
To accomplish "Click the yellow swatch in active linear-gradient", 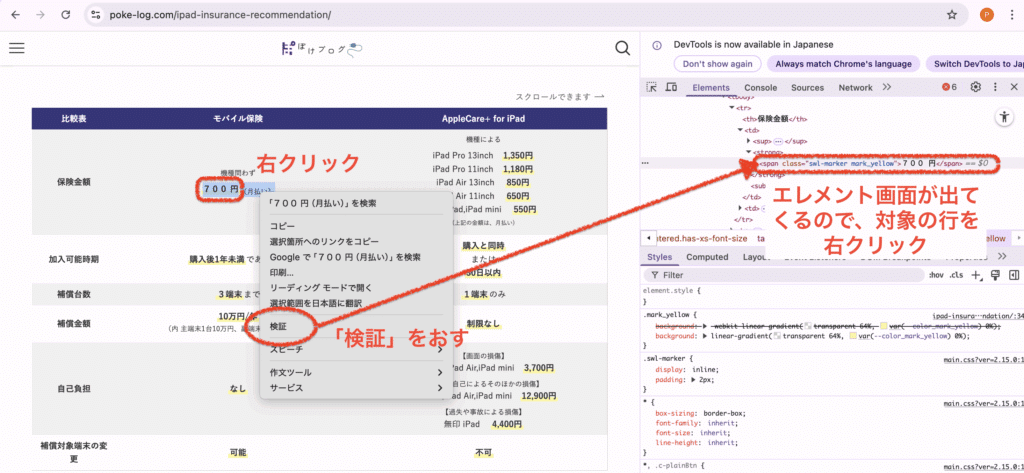I will pyautogui.click(x=854, y=336).
